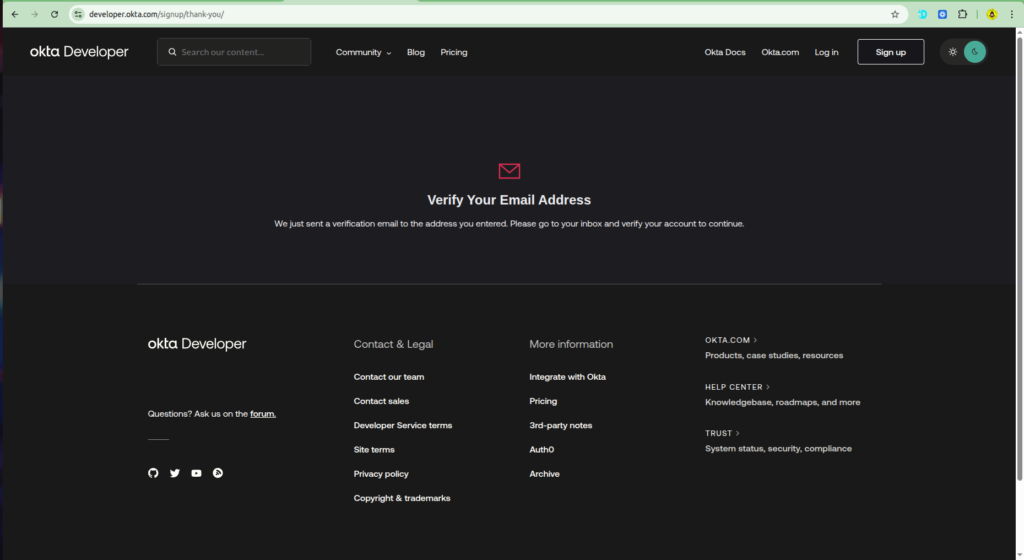Screen dimensions: 1024x560
Task: Open the Twitter icon in footer
Action: point(175,473)
